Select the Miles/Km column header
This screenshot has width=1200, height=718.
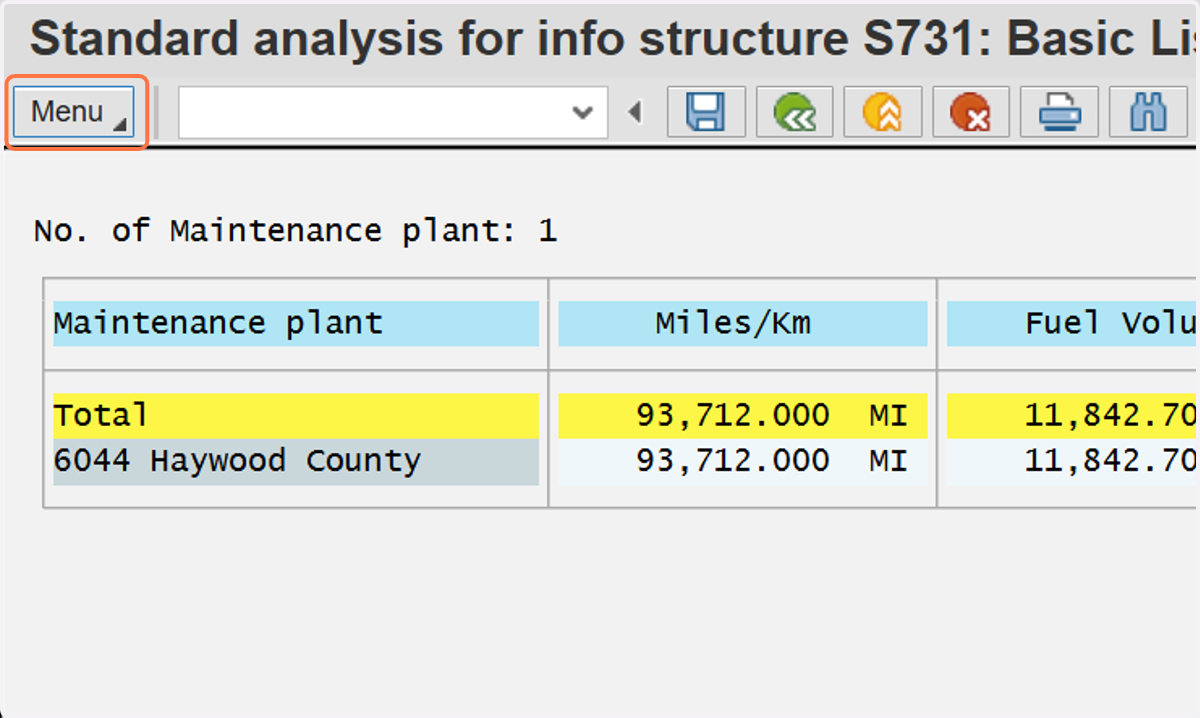pyautogui.click(x=742, y=324)
